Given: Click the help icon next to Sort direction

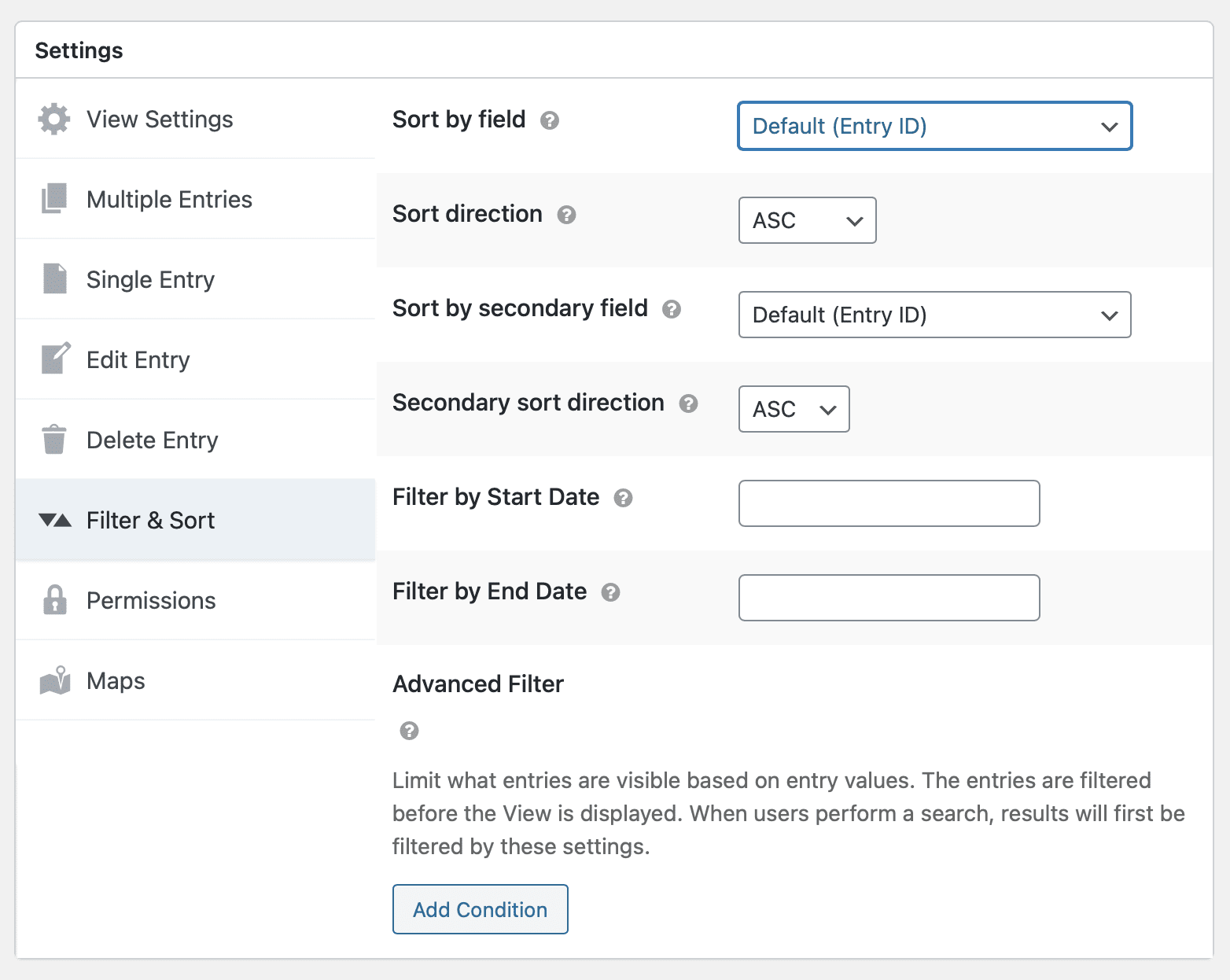Looking at the screenshot, I should coord(566,215).
